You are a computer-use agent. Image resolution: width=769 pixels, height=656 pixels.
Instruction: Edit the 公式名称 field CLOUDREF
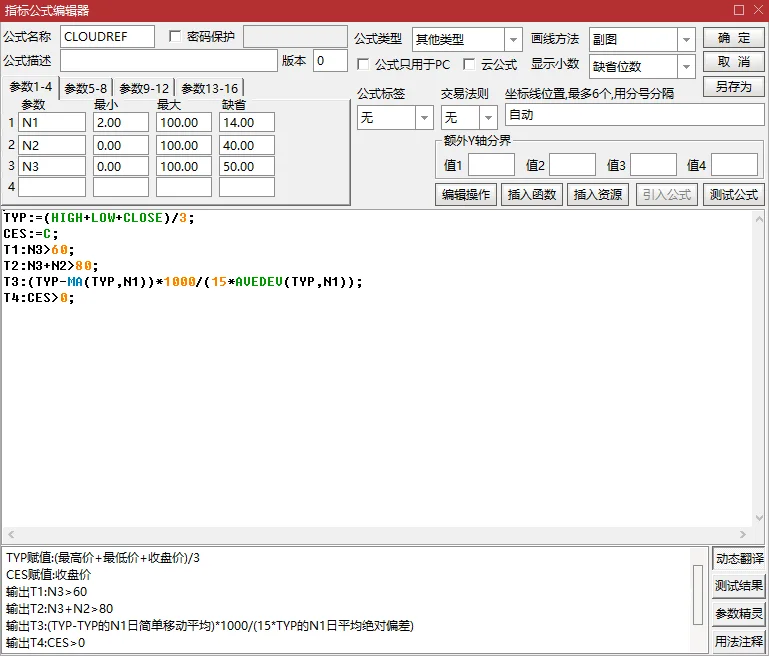107,37
